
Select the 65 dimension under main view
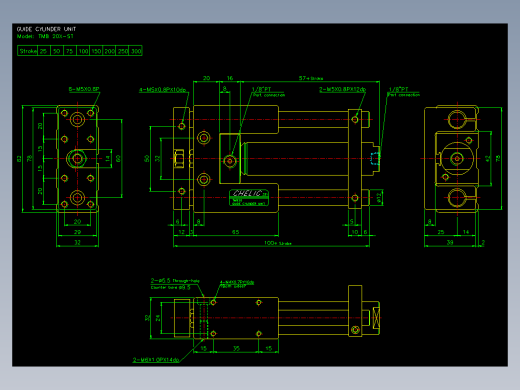[235, 232]
